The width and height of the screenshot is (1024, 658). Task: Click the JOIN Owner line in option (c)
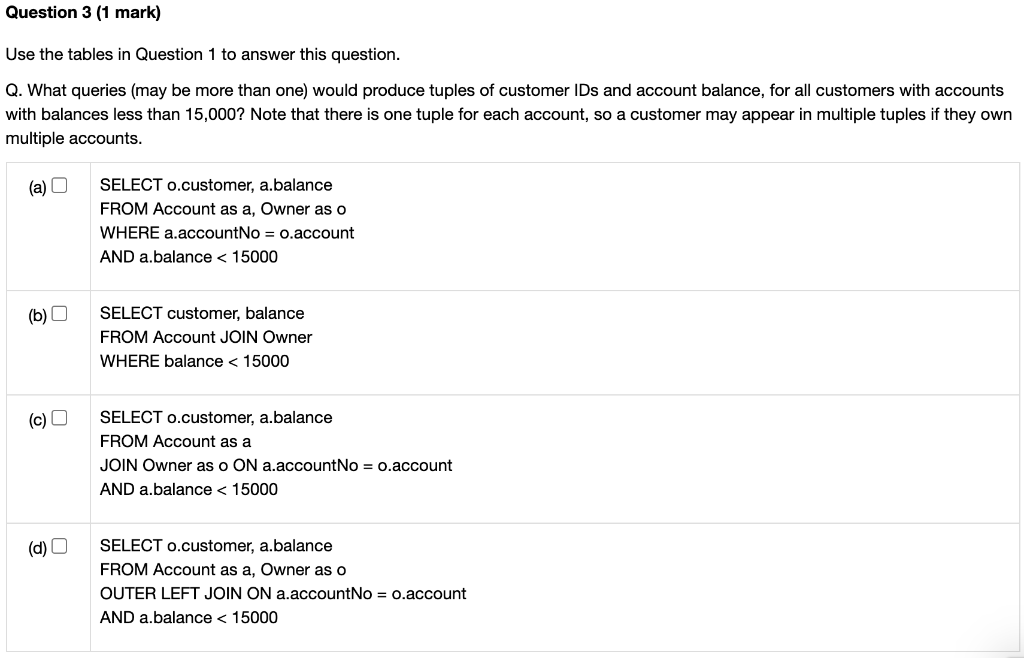point(275,465)
